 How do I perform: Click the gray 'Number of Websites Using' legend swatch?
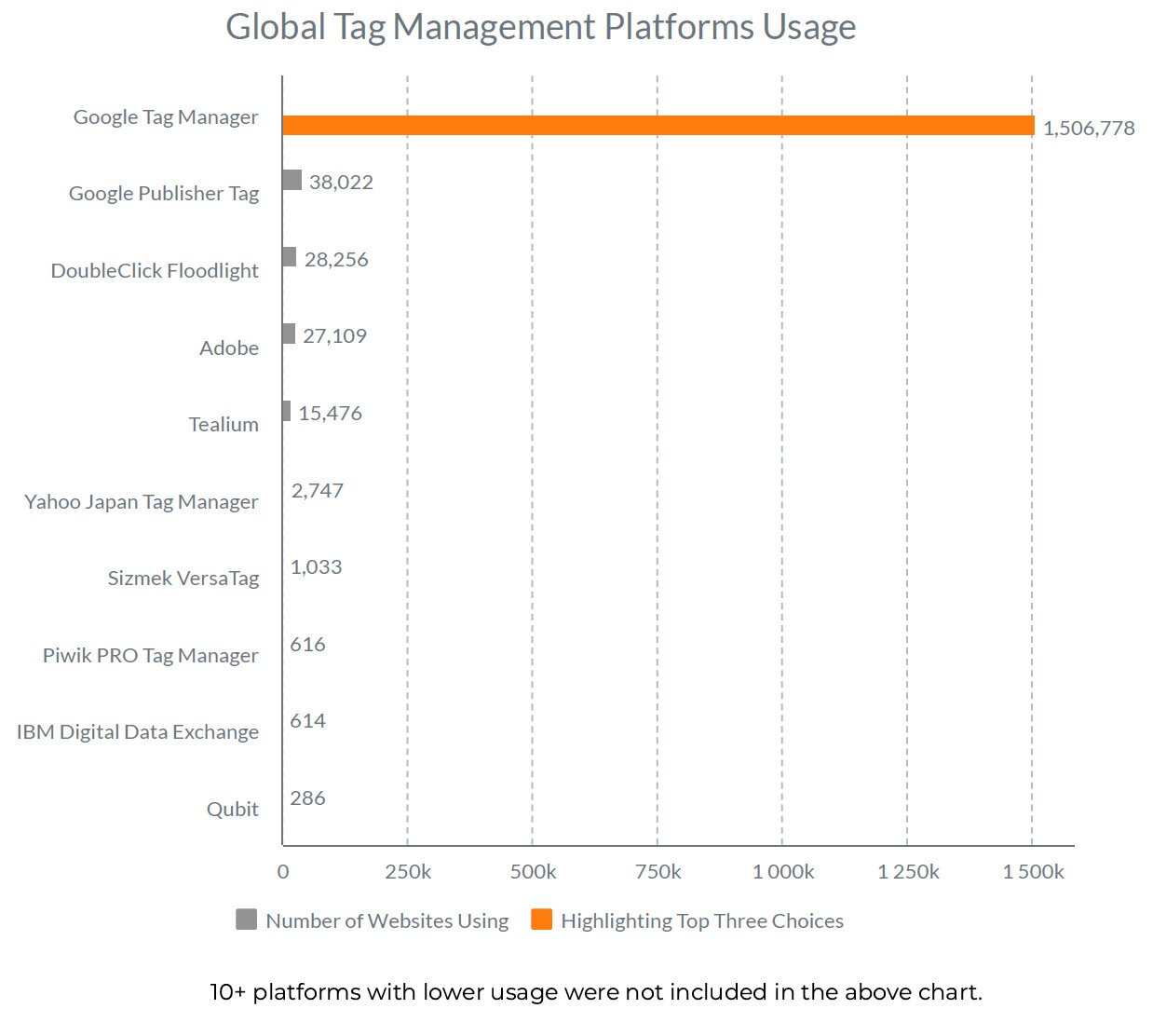coord(246,920)
